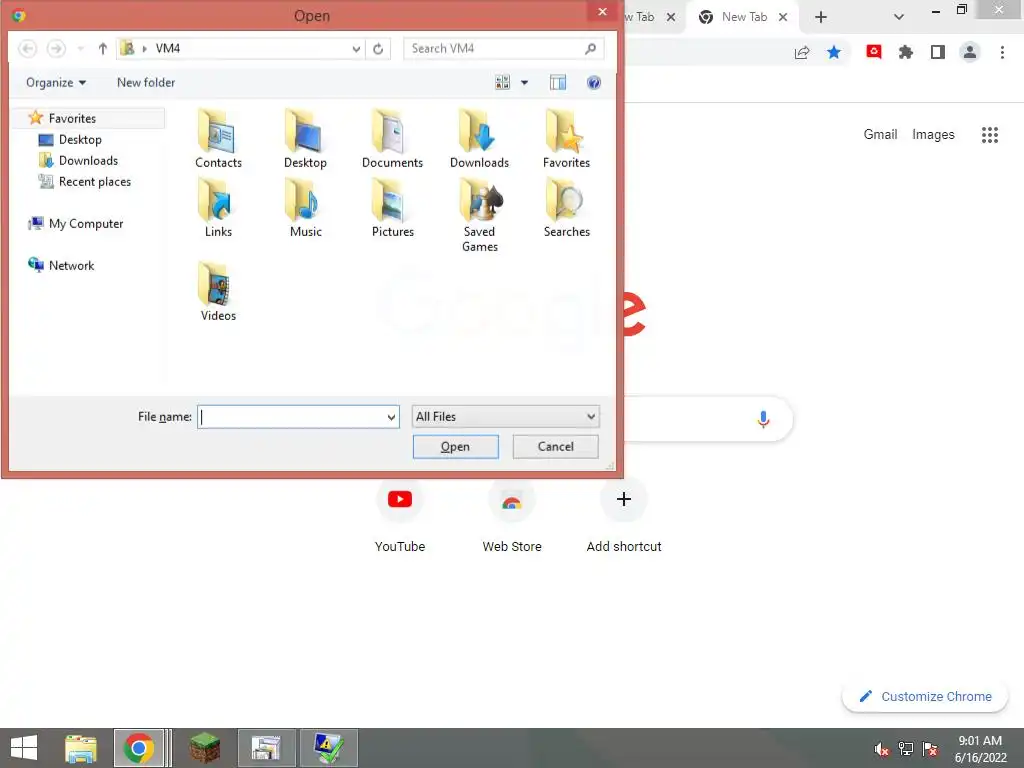The height and width of the screenshot is (768, 1024).
Task: Click the muted volume tray icon
Action: point(882,749)
